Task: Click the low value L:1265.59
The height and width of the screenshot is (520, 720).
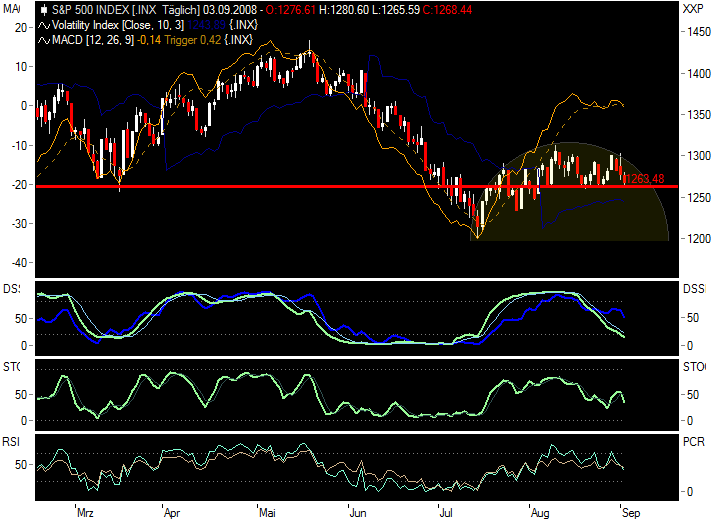Action: coord(396,10)
